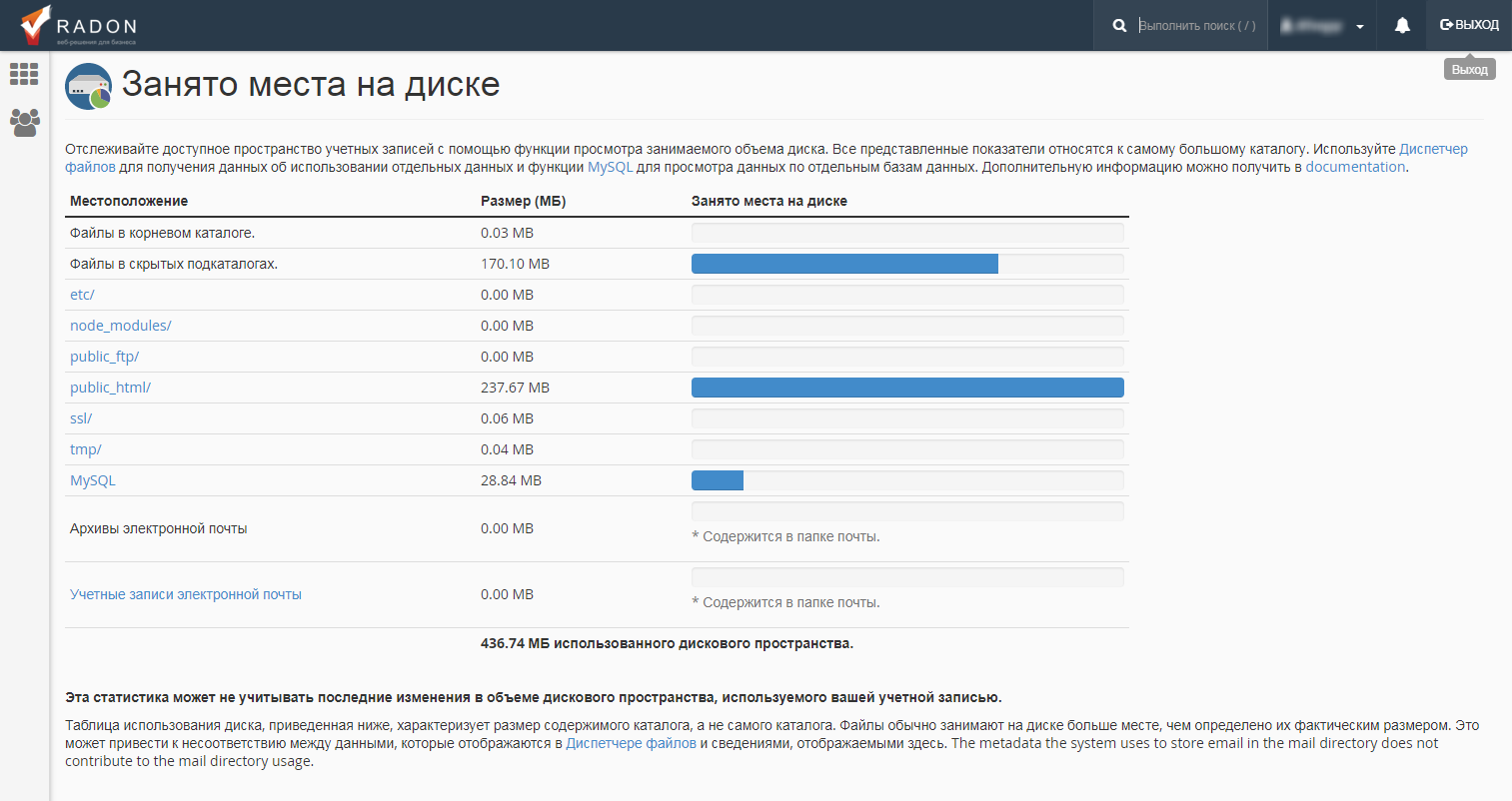
Task: Select the 237.67 MB size value
Action: click(515, 388)
